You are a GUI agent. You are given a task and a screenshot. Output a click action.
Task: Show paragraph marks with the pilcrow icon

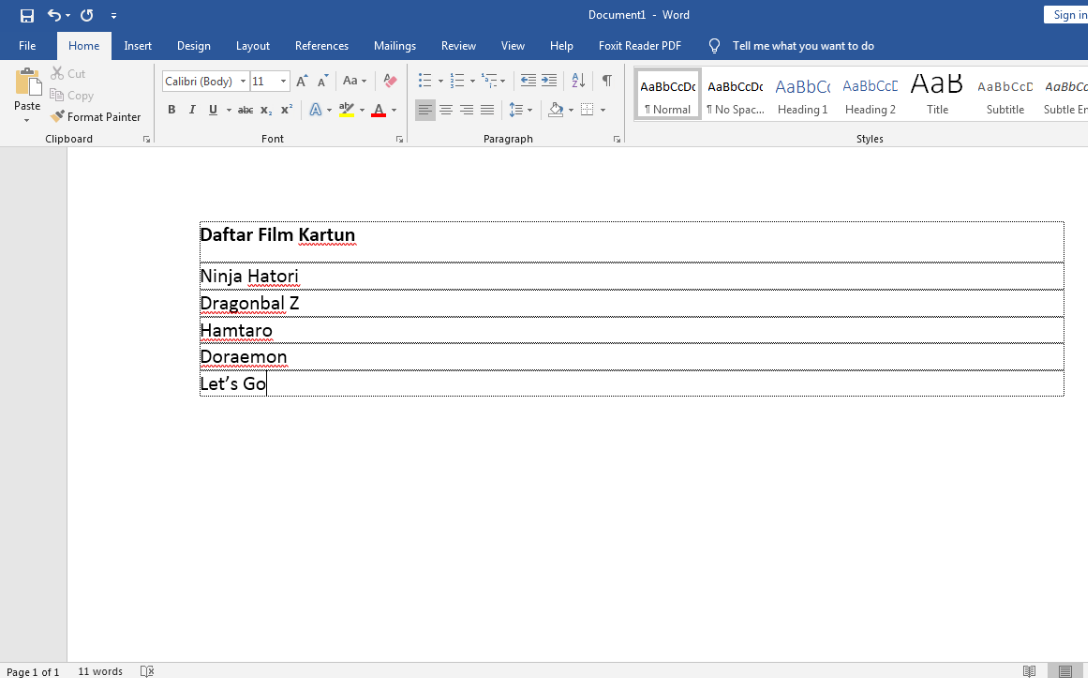click(x=607, y=81)
